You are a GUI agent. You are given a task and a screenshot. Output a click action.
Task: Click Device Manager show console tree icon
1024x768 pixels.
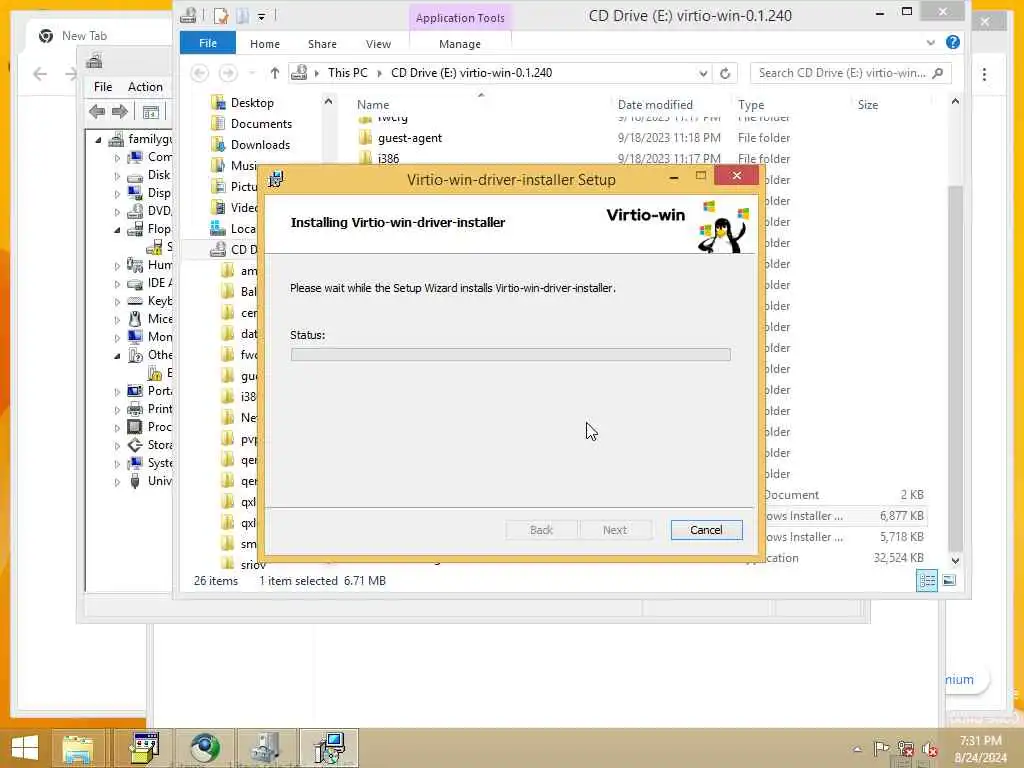point(150,112)
